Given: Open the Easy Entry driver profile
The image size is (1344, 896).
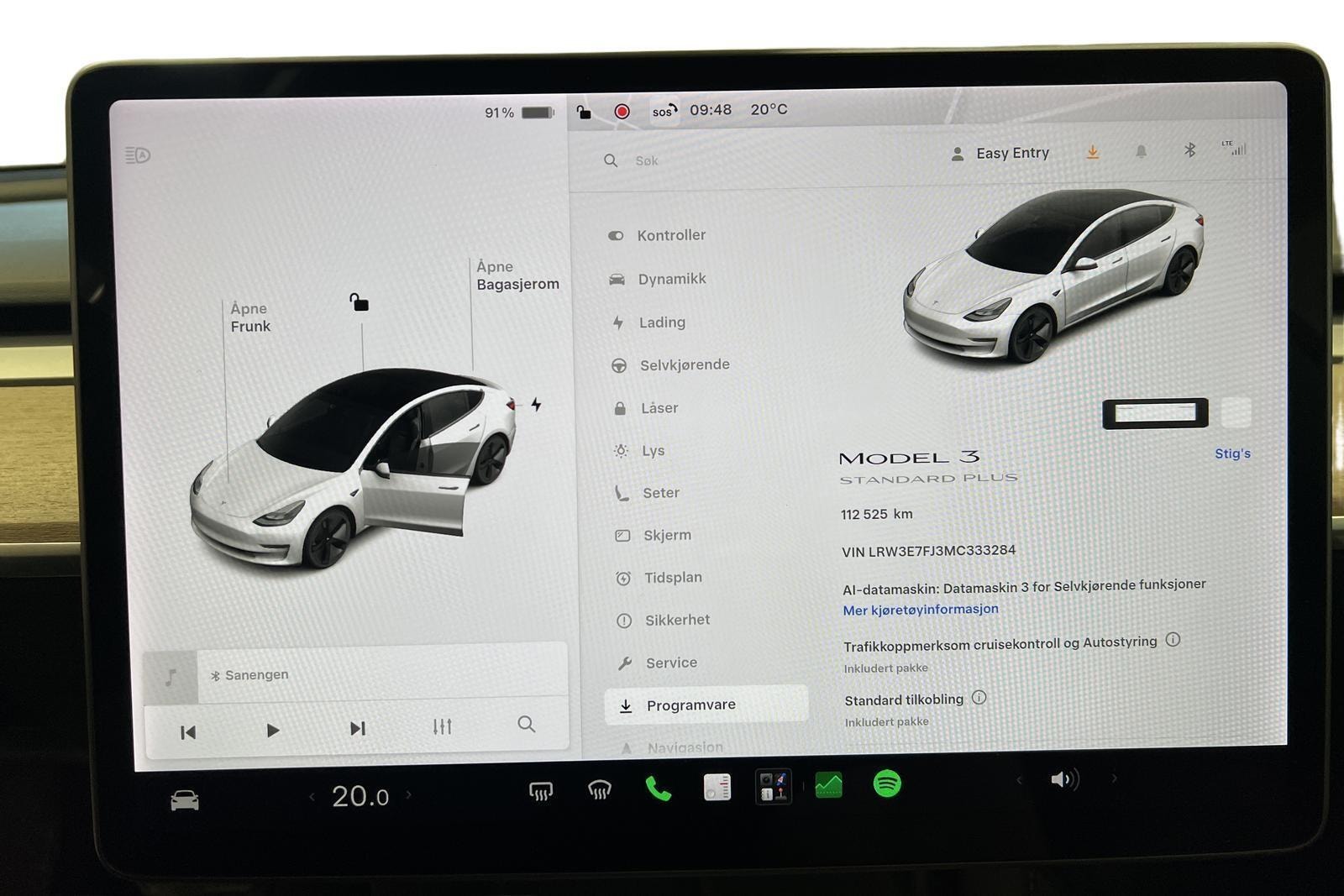Looking at the screenshot, I should [1000, 154].
